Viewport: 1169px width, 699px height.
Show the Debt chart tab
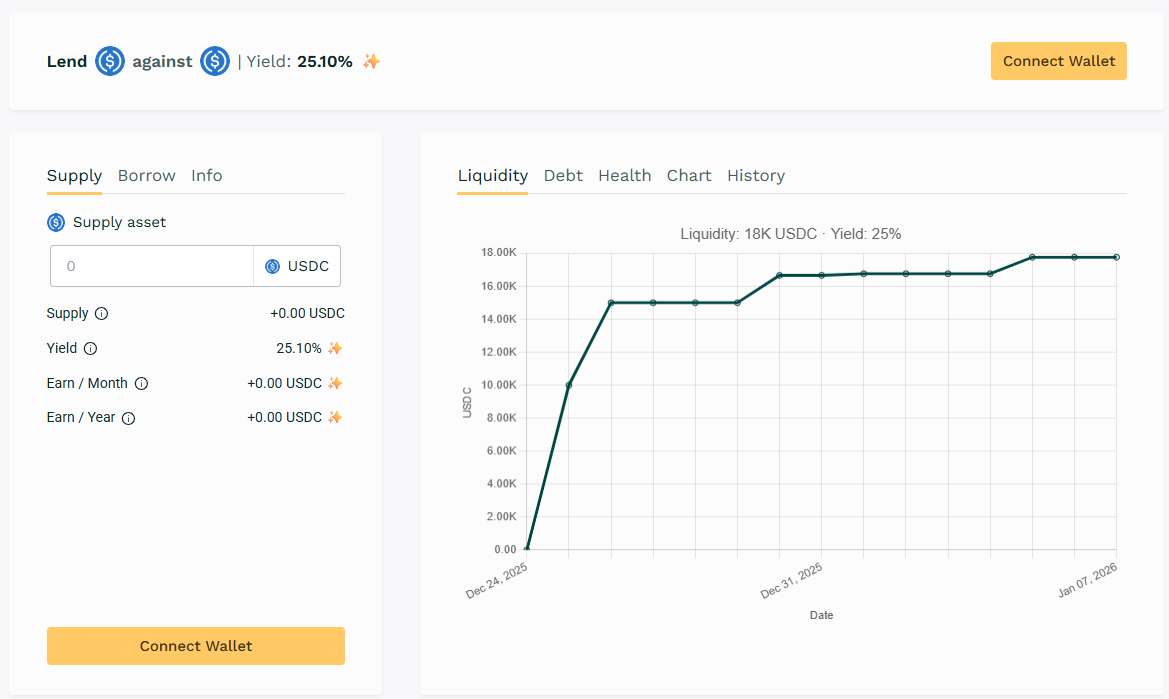(563, 176)
